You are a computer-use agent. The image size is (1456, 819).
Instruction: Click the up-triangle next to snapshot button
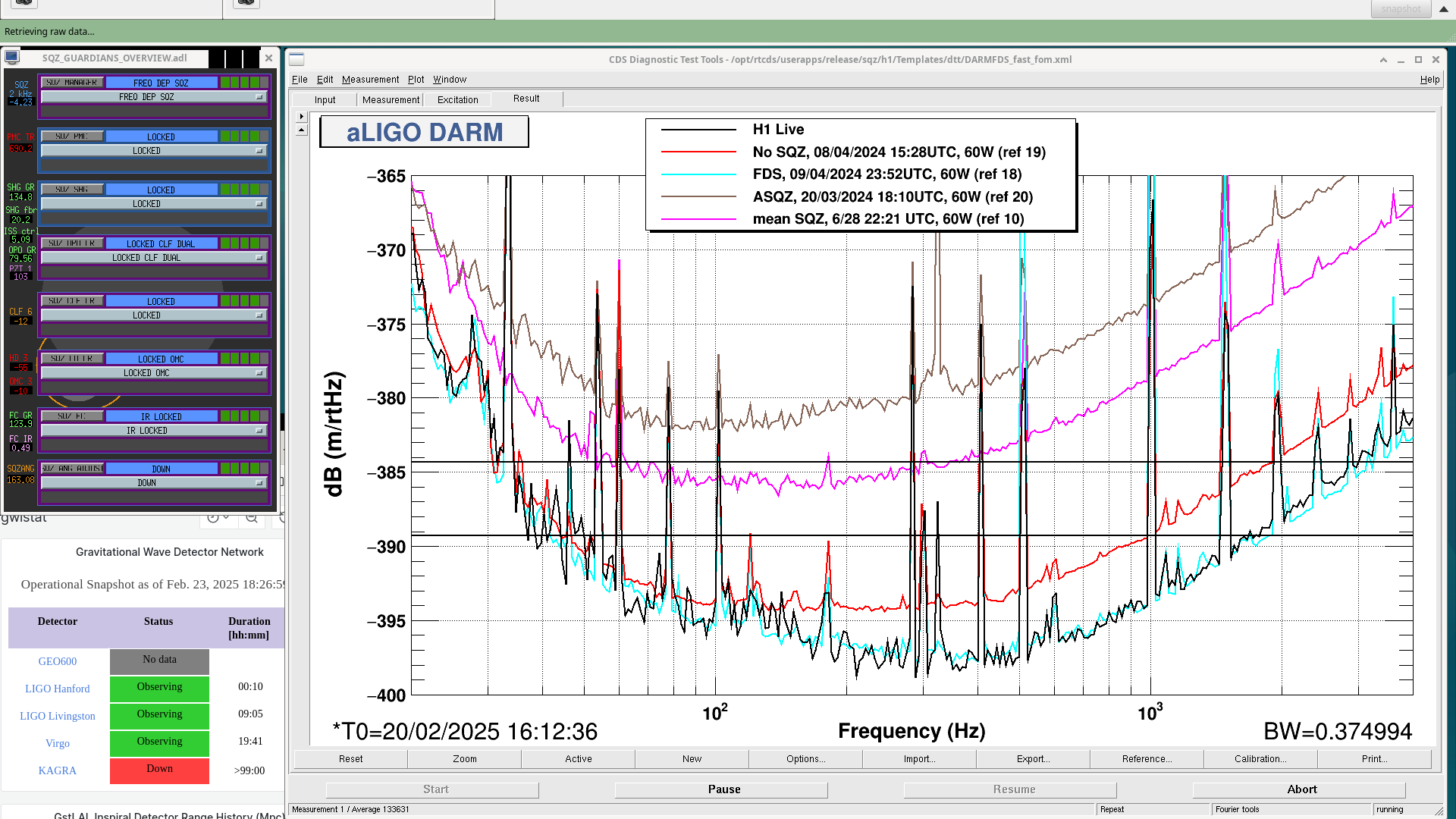coord(1444,9)
